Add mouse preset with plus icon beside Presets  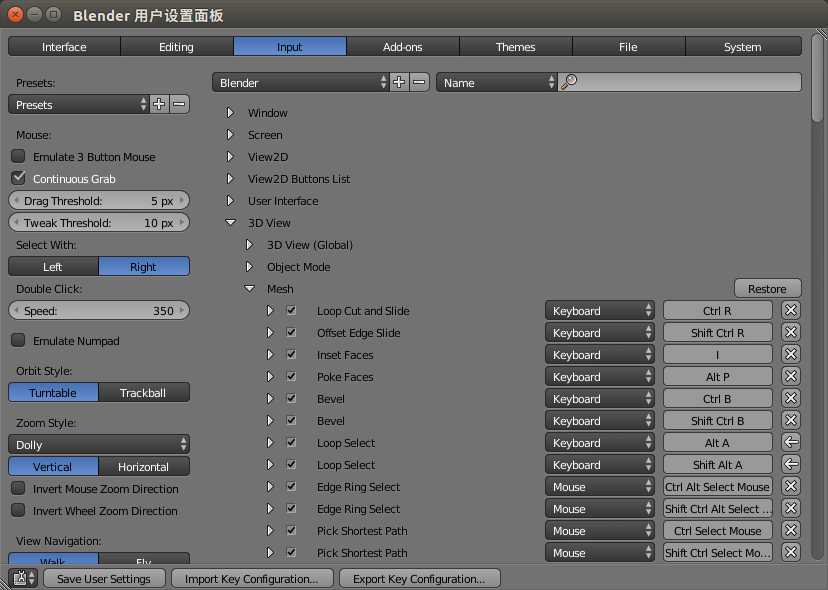pos(159,105)
